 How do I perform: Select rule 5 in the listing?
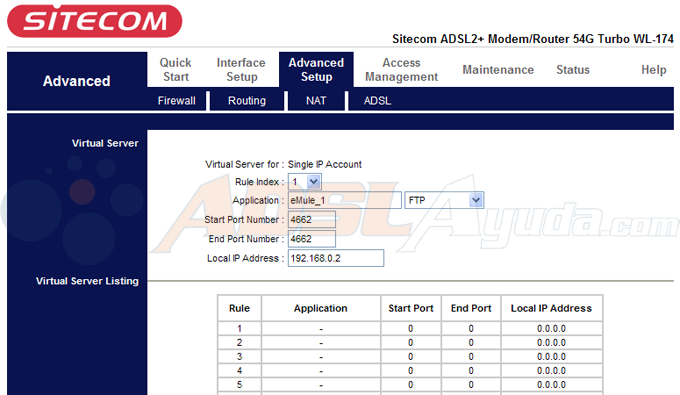pos(239,385)
